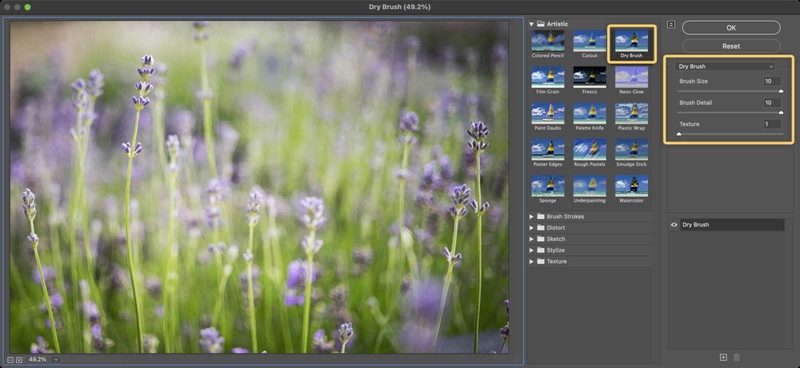The image size is (800, 368).
Task: Apply the Palette Knife filter thumbnail
Action: pos(589,113)
